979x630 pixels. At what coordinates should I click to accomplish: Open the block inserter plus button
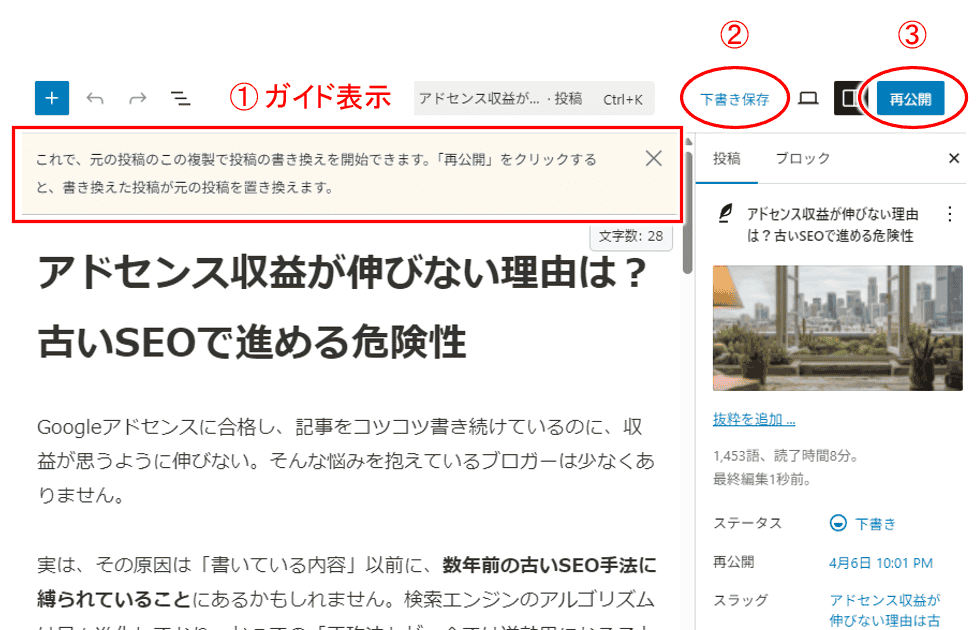pos(51,98)
